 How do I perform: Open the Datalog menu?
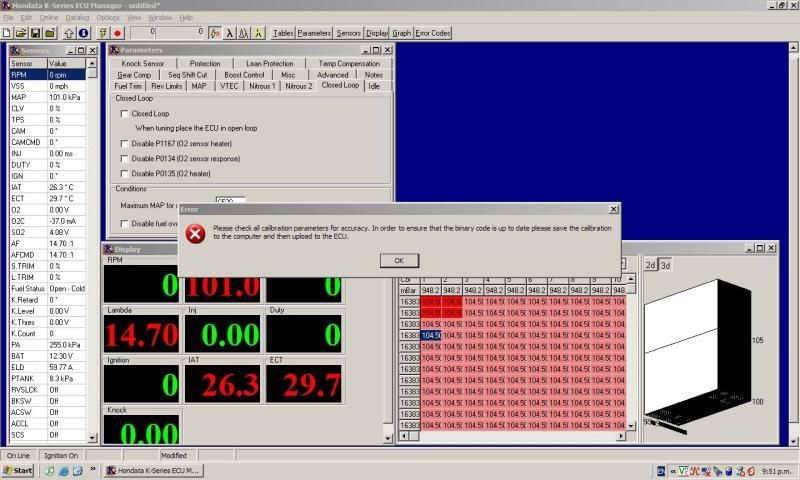(77, 18)
